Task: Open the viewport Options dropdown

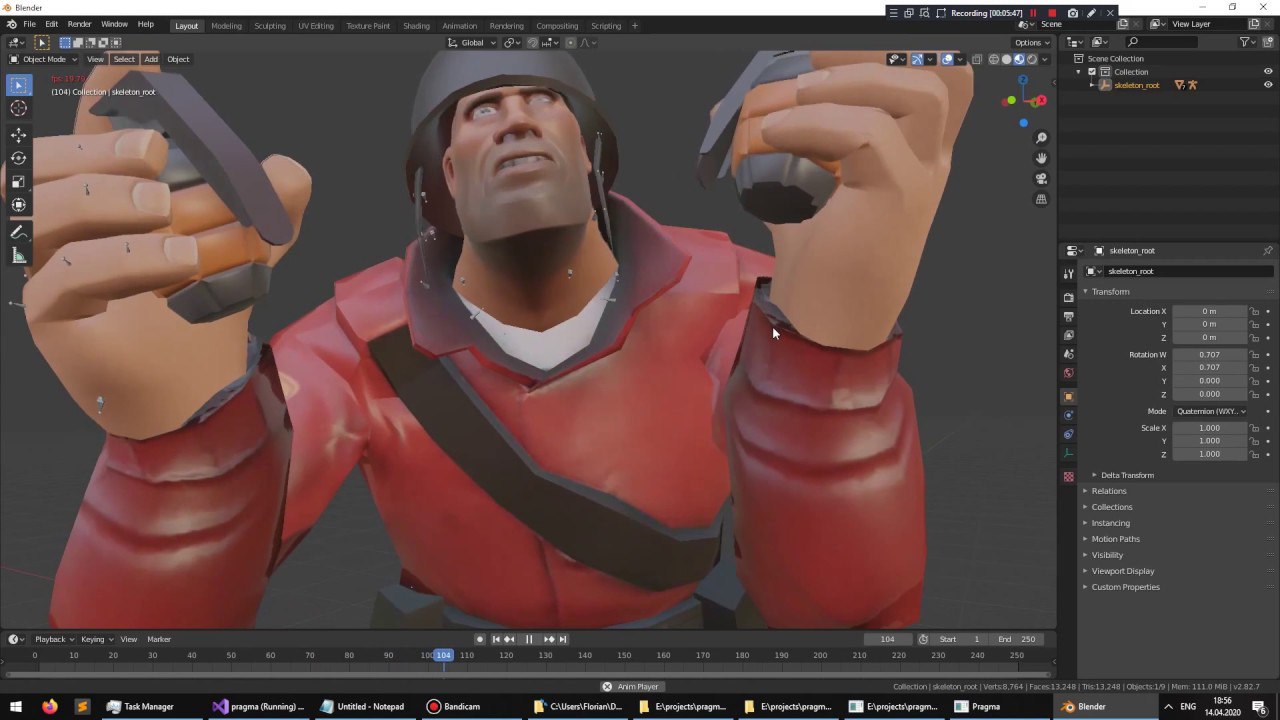Action: 1032,43
